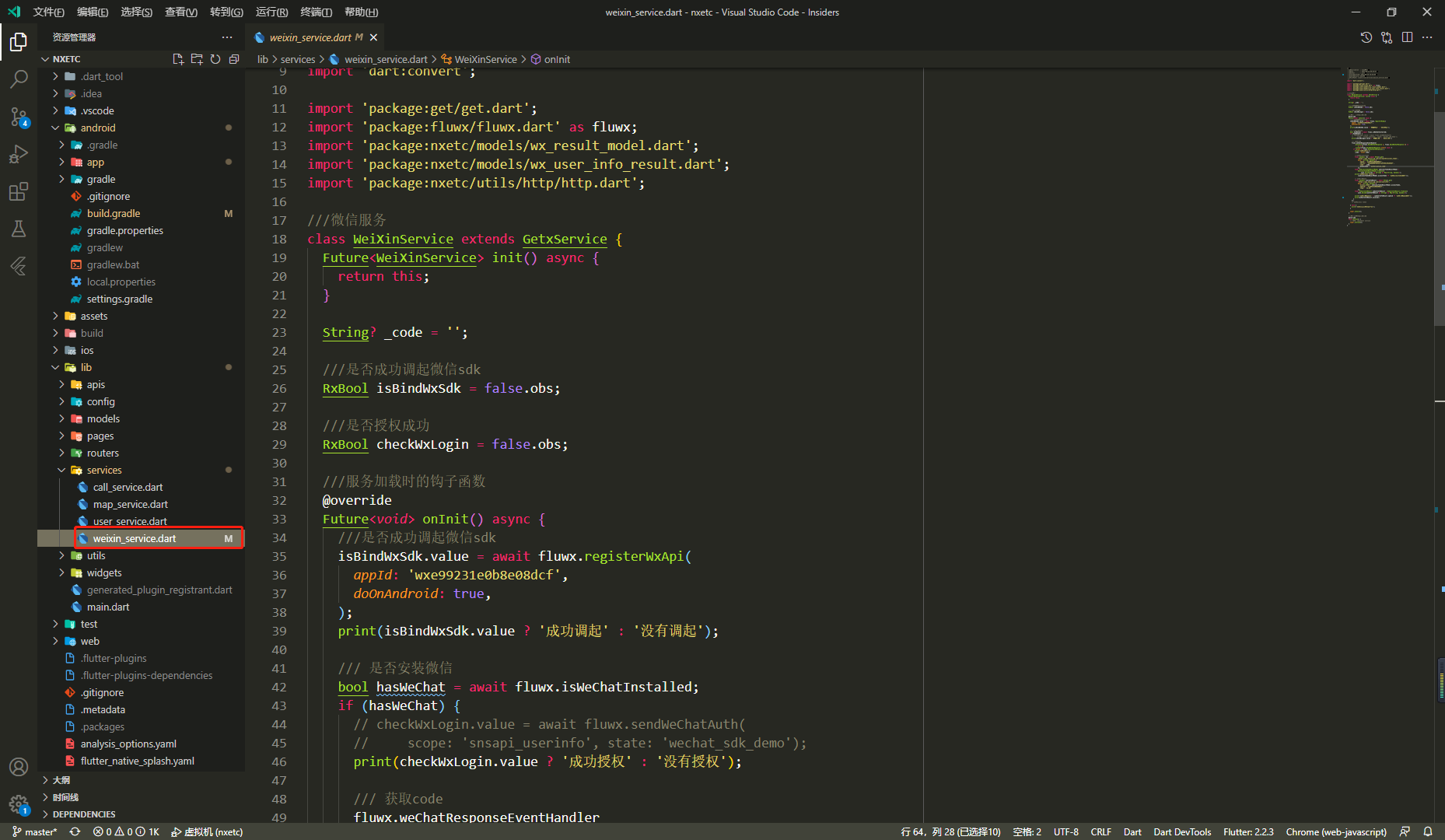1445x840 pixels.
Task: Open the Run and Debug view
Action: (x=19, y=154)
